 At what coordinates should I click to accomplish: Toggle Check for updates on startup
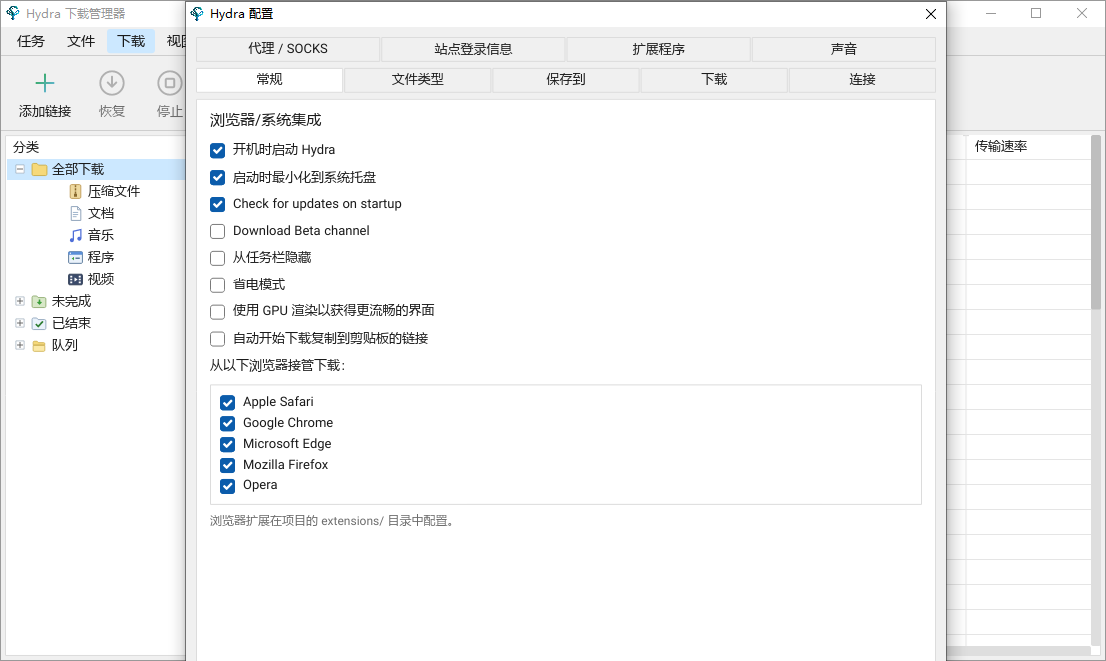(217, 204)
